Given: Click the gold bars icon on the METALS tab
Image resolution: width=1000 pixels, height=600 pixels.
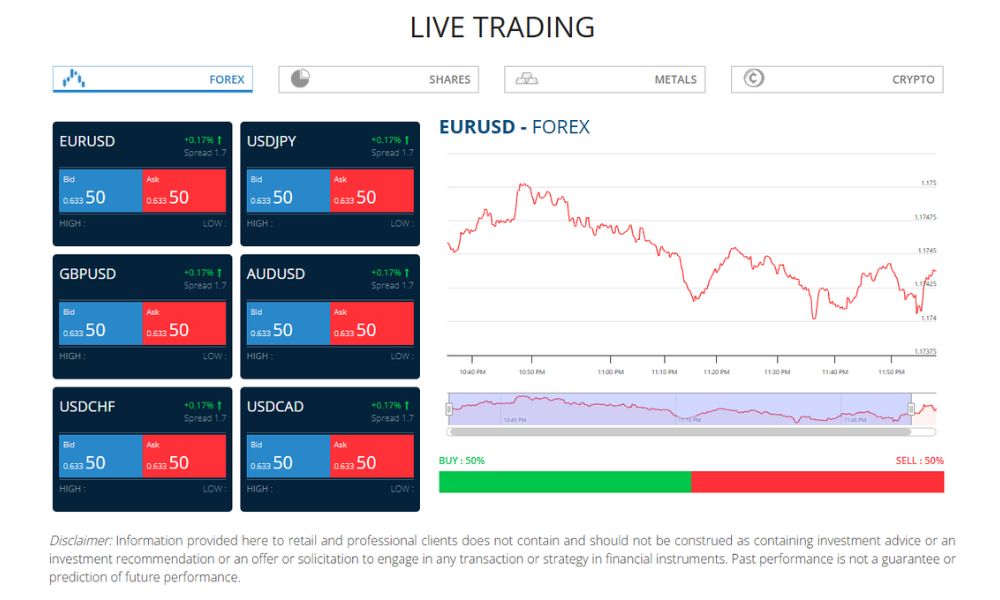Looking at the screenshot, I should tap(528, 77).
